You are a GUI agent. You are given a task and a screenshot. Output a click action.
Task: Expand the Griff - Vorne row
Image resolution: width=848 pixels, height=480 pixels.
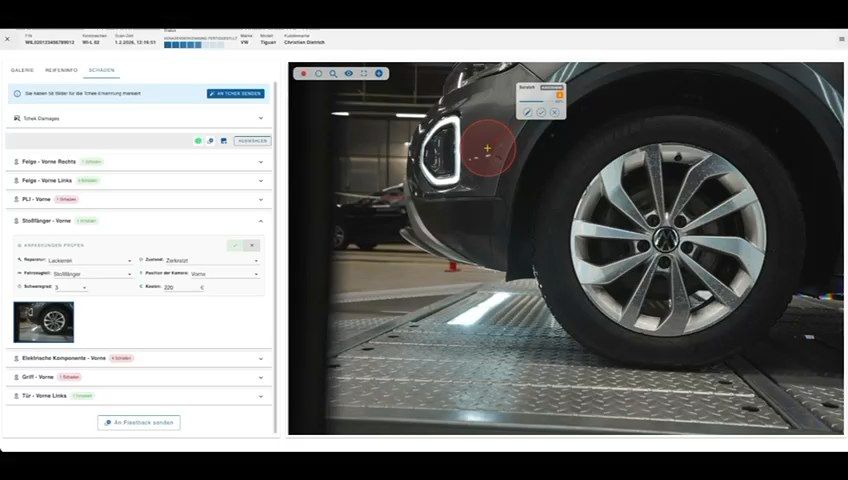pos(138,377)
